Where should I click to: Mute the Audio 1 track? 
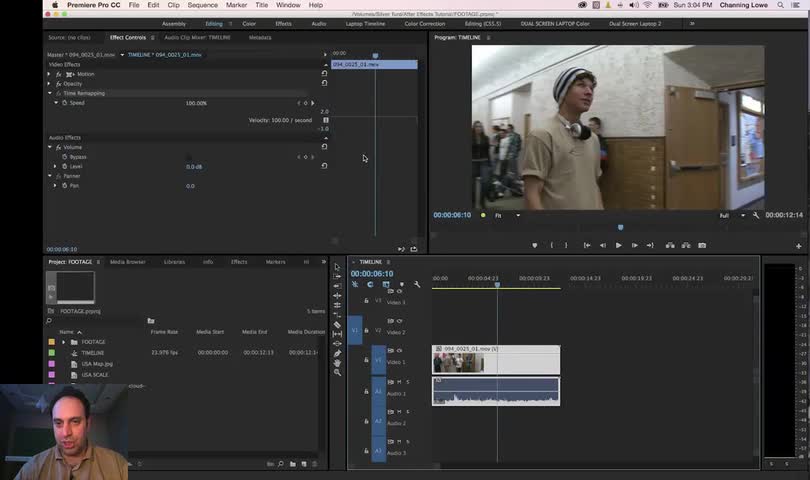(x=399, y=382)
